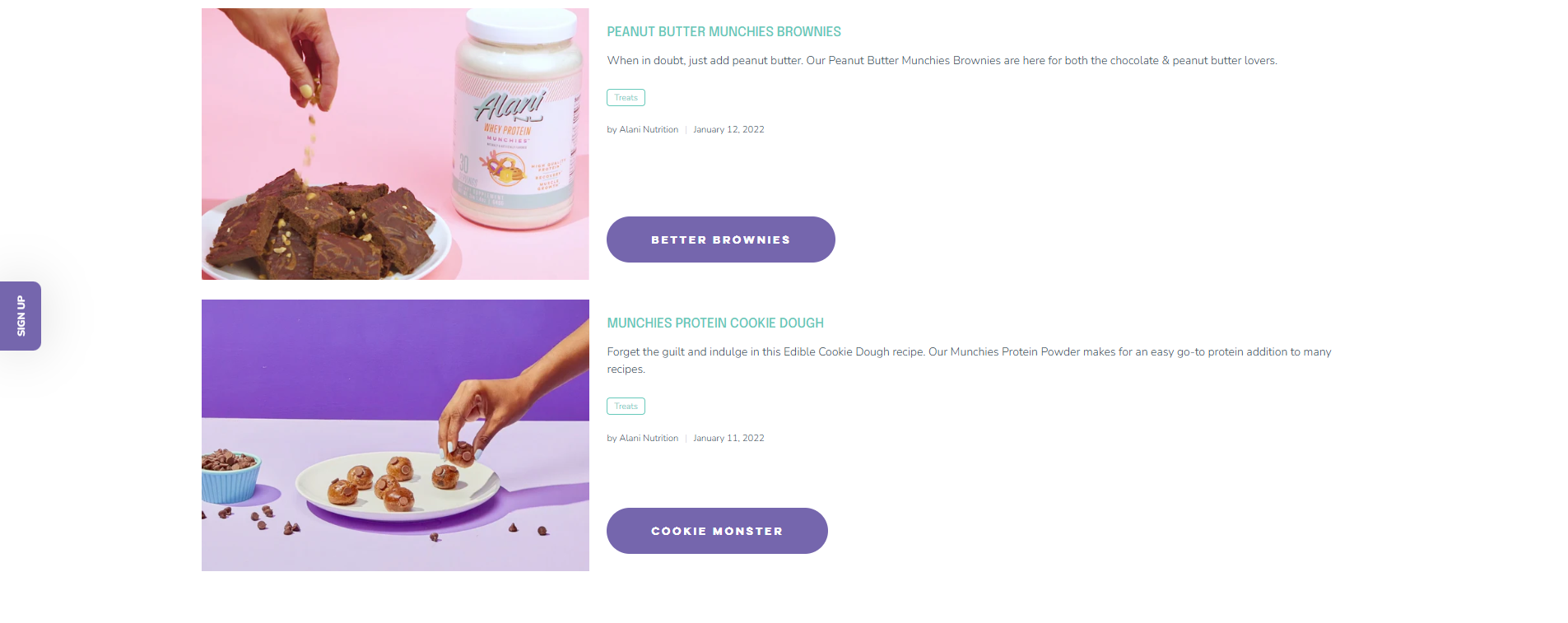Click the January 12, 2022 date
The image size is (1568, 623).
coord(728,129)
